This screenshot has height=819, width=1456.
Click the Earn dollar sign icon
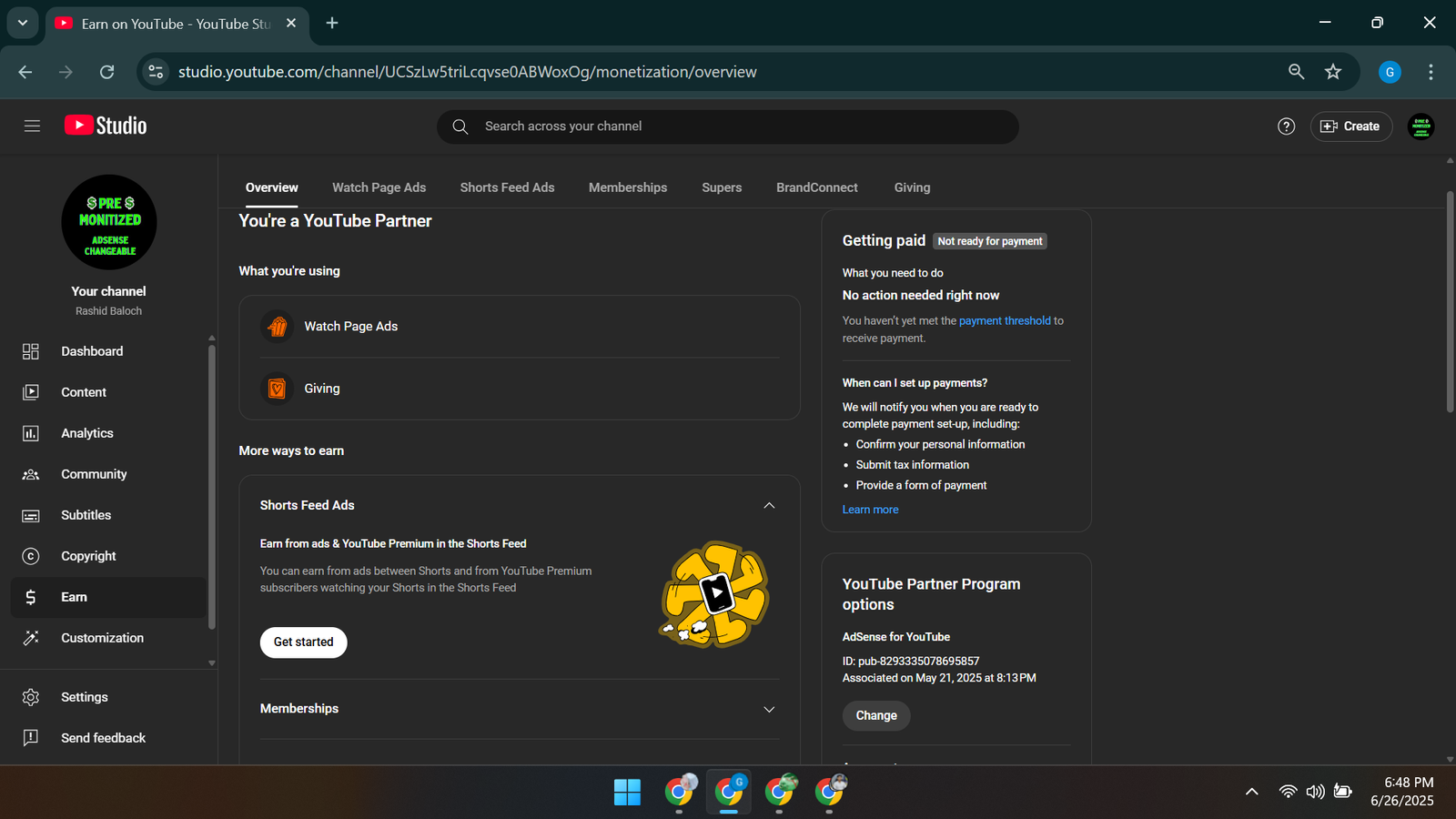pos(31,597)
